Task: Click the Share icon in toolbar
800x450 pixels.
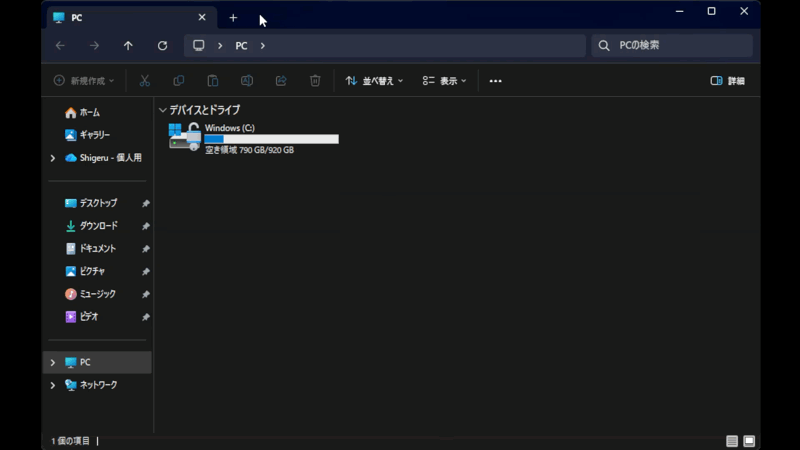Action: [x=281, y=81]
